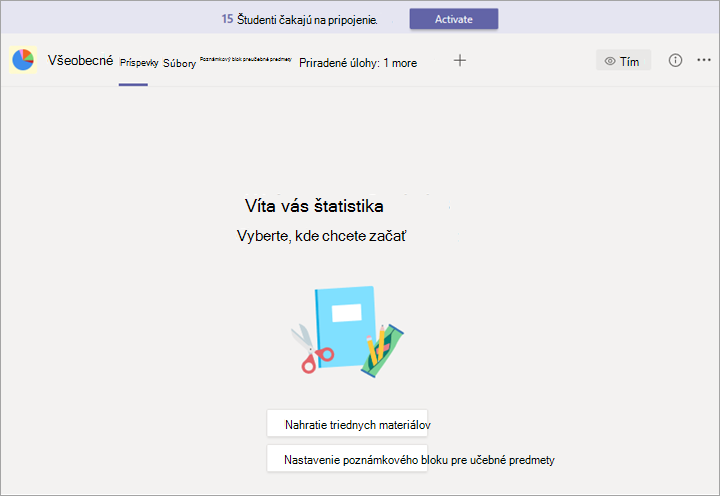Open the Poznámkový blok pre učebné predmety tab
Screen dimensions: 720x496
(246, 59)
